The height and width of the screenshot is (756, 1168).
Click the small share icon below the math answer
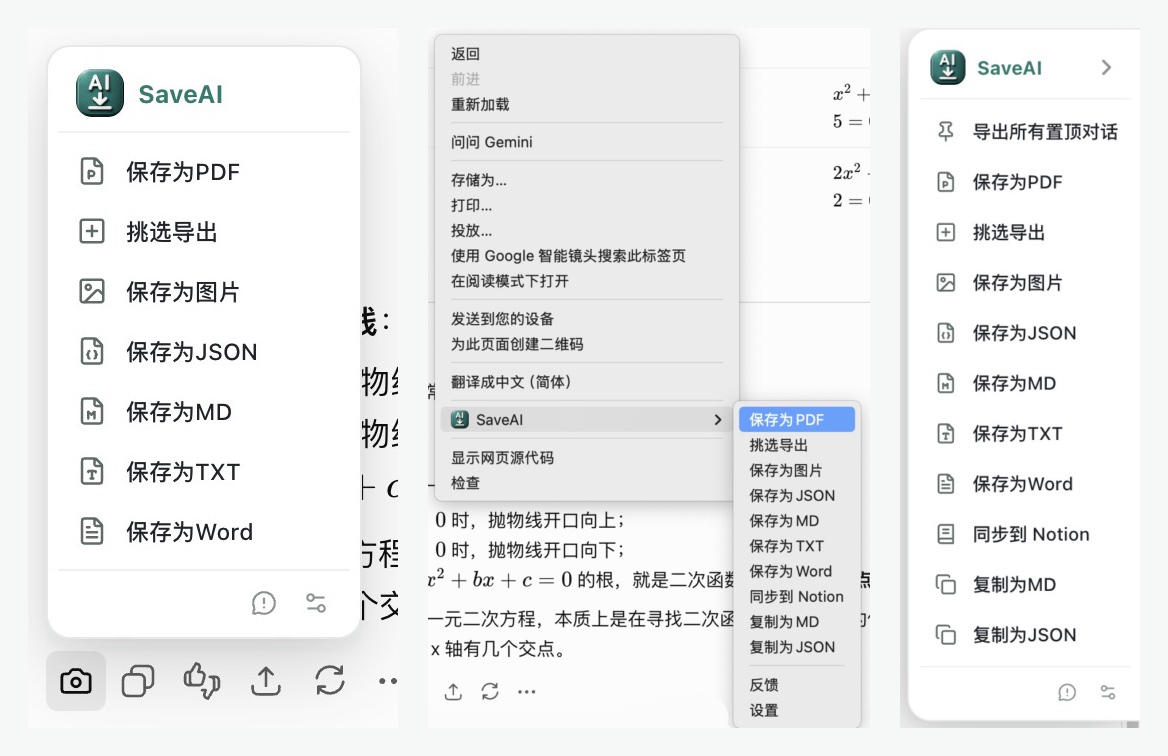tap(453, 692)
